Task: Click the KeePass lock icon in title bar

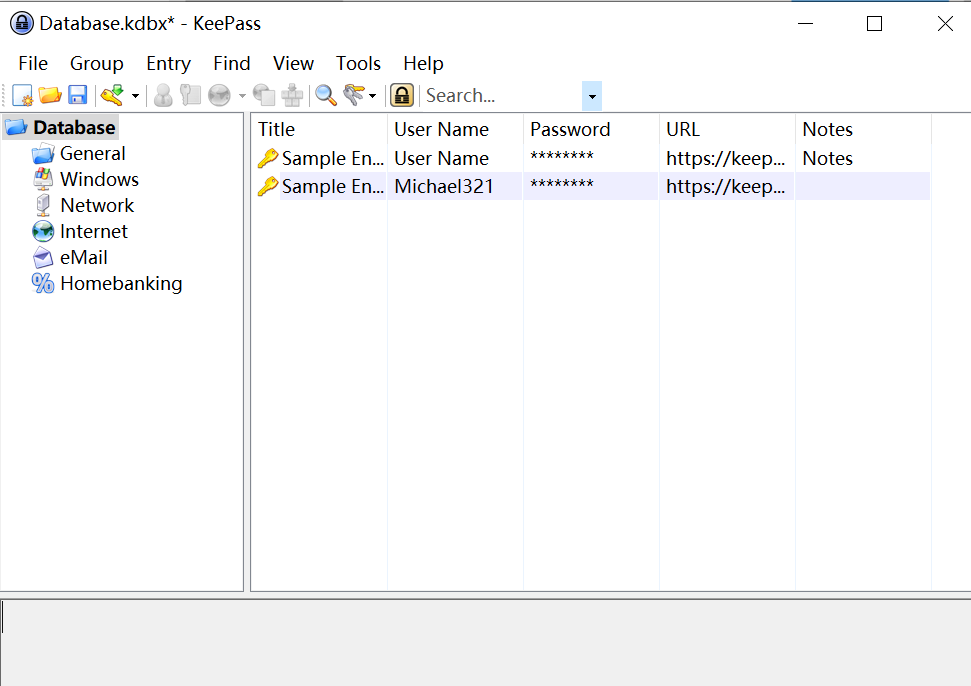Action: click(x=22, y=24)
